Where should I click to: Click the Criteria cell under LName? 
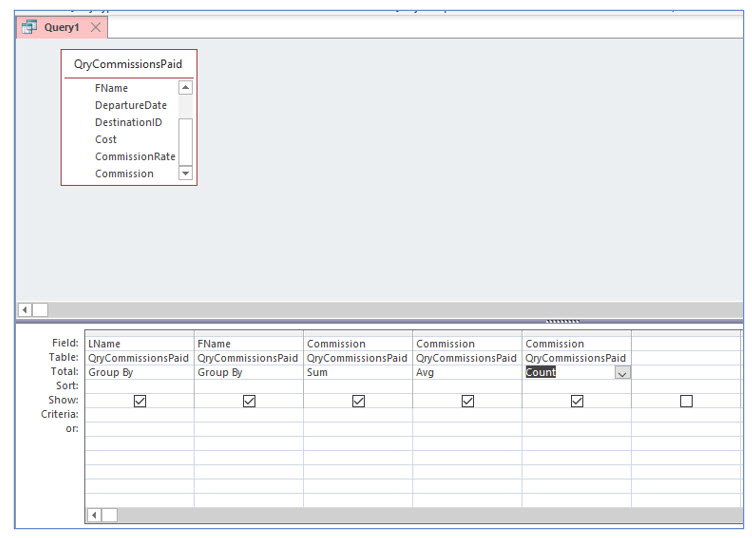140,415
